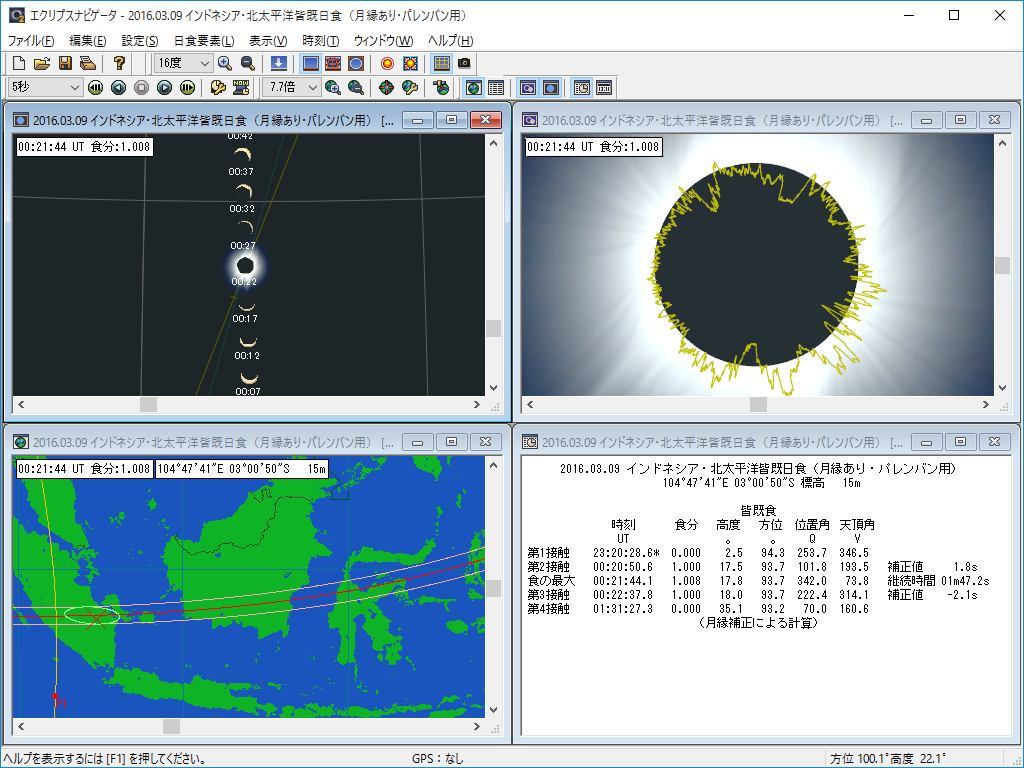Viewport: 1024px width, 768px height.
Task: Click the map window's horizontal scrollbar thumb
Action: pyautogui.click(x=171, y=727)
